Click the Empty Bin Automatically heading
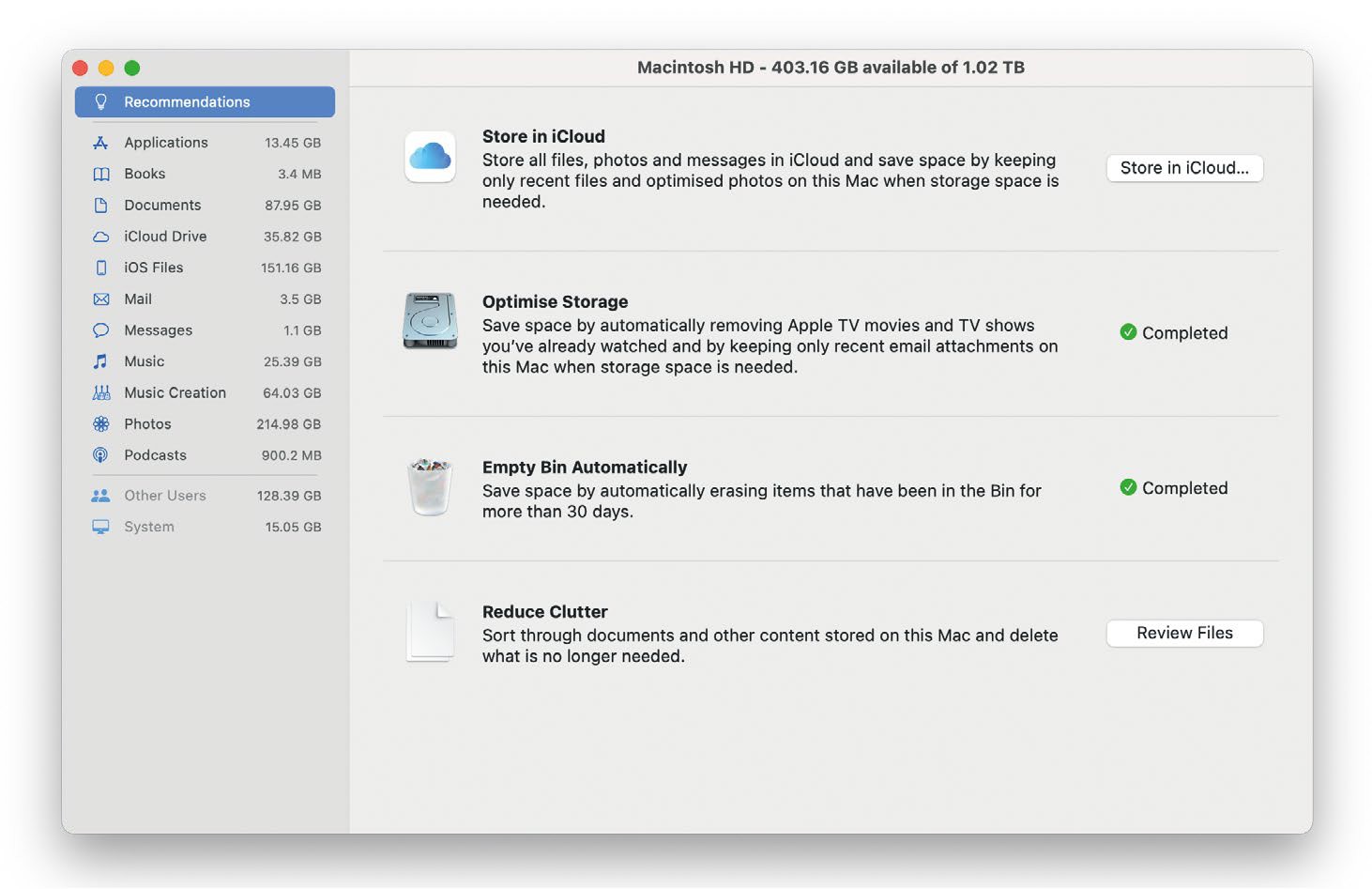 pyautogui.click(x=585, y=467)
